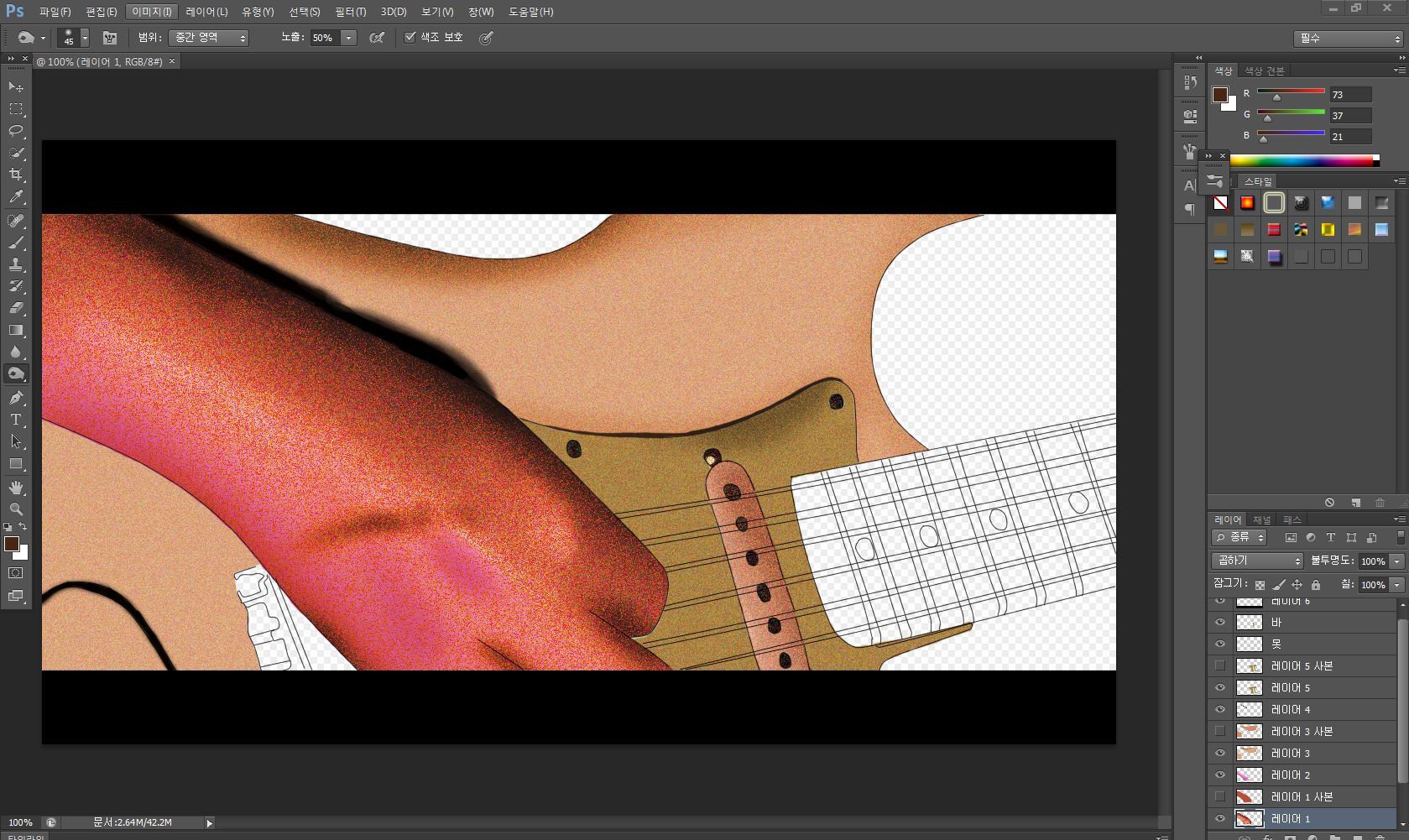Screen dimensions: 1409x840
Task: Show the 레이어 1 사본 layer
Action: click(x=1220, y=796)
